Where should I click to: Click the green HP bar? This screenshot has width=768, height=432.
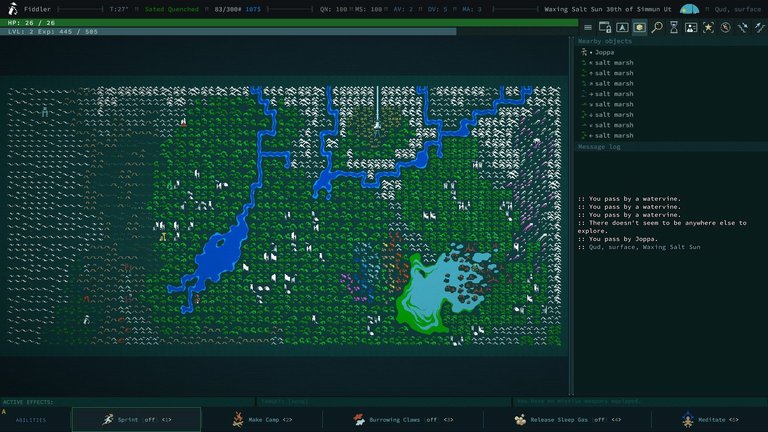click(289, 23)
